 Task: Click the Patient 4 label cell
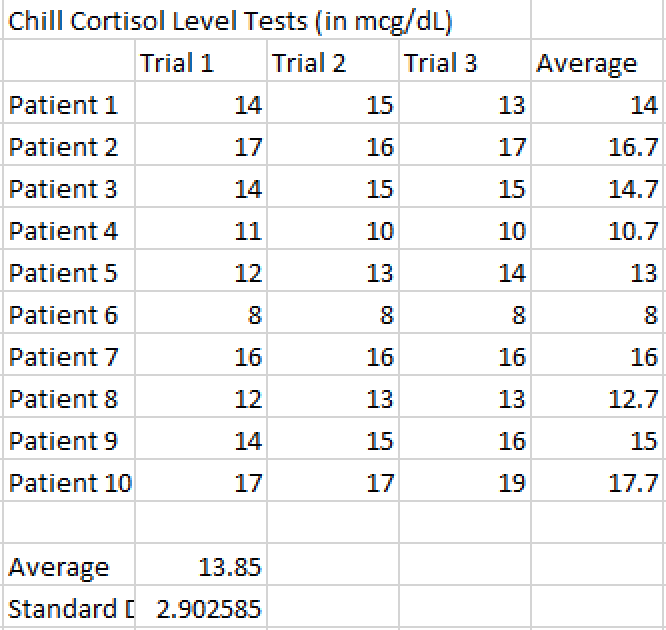point(68,231)
